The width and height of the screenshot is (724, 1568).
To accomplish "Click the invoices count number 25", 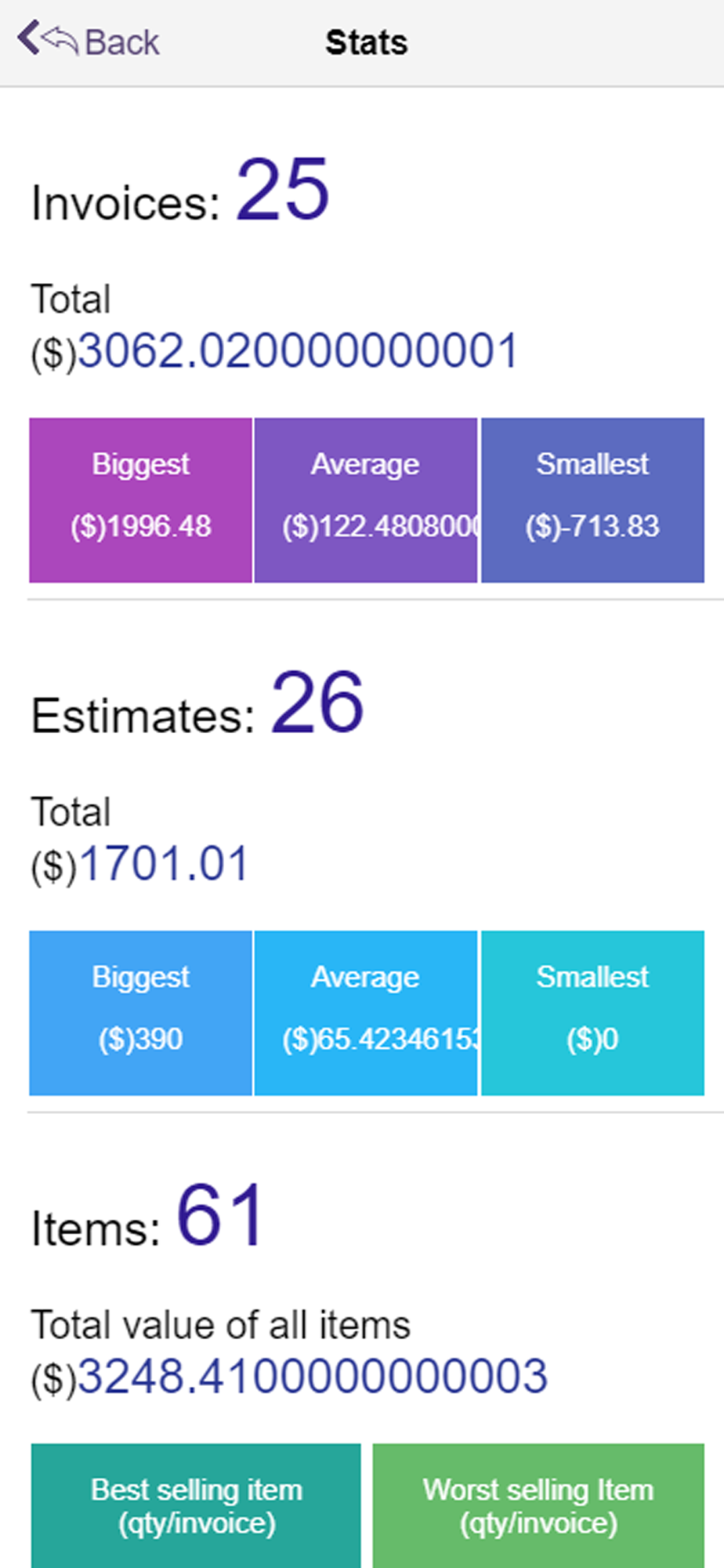I will (x=283, y=190).
